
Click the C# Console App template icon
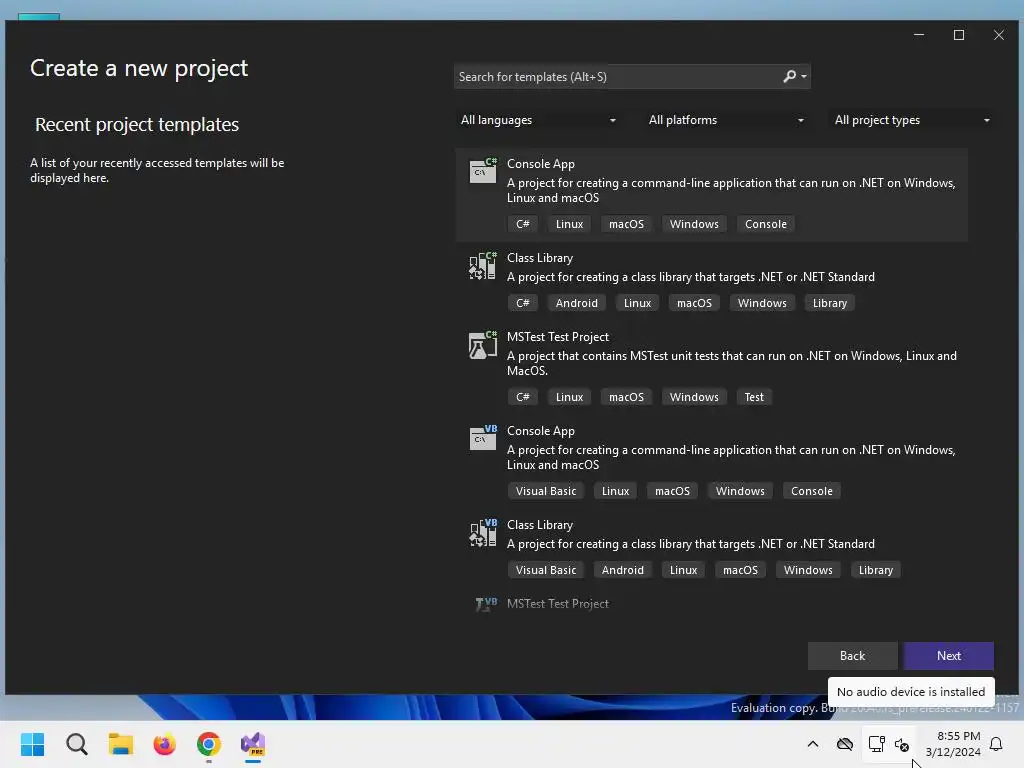483,170
